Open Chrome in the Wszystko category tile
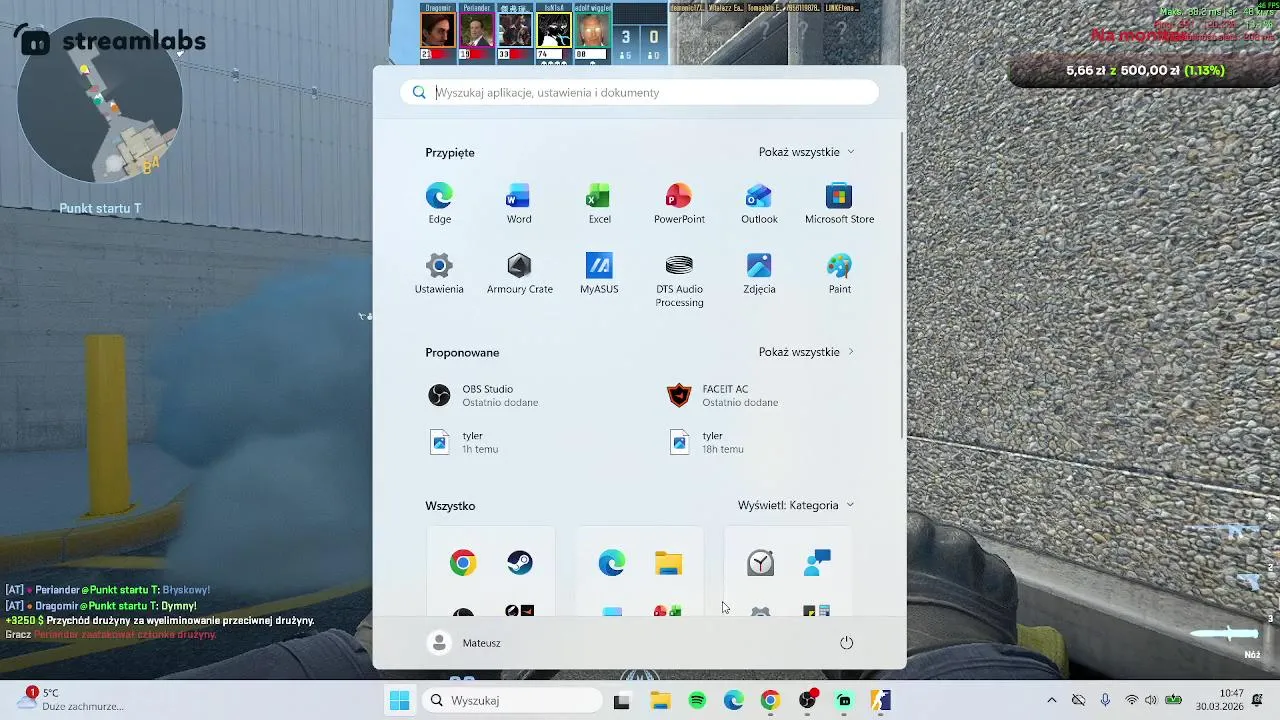The height and width of the screenshot is (720, 1280). [x=462, y=563]
